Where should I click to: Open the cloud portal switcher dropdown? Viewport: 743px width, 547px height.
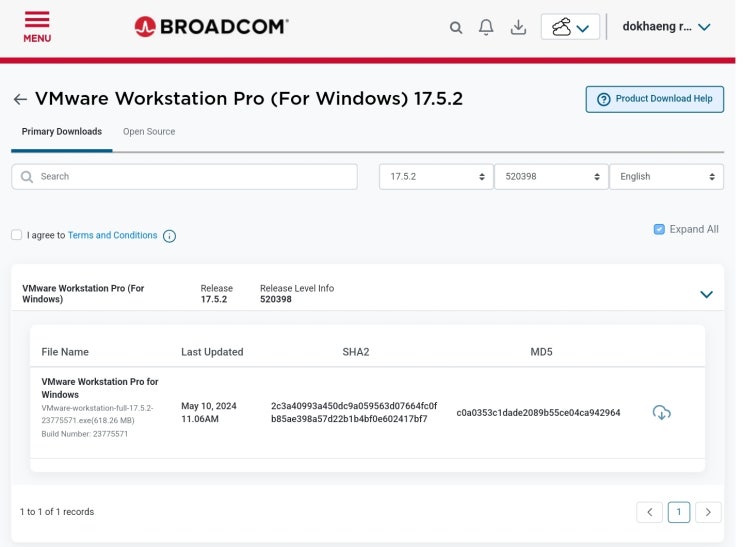point(570,27)
